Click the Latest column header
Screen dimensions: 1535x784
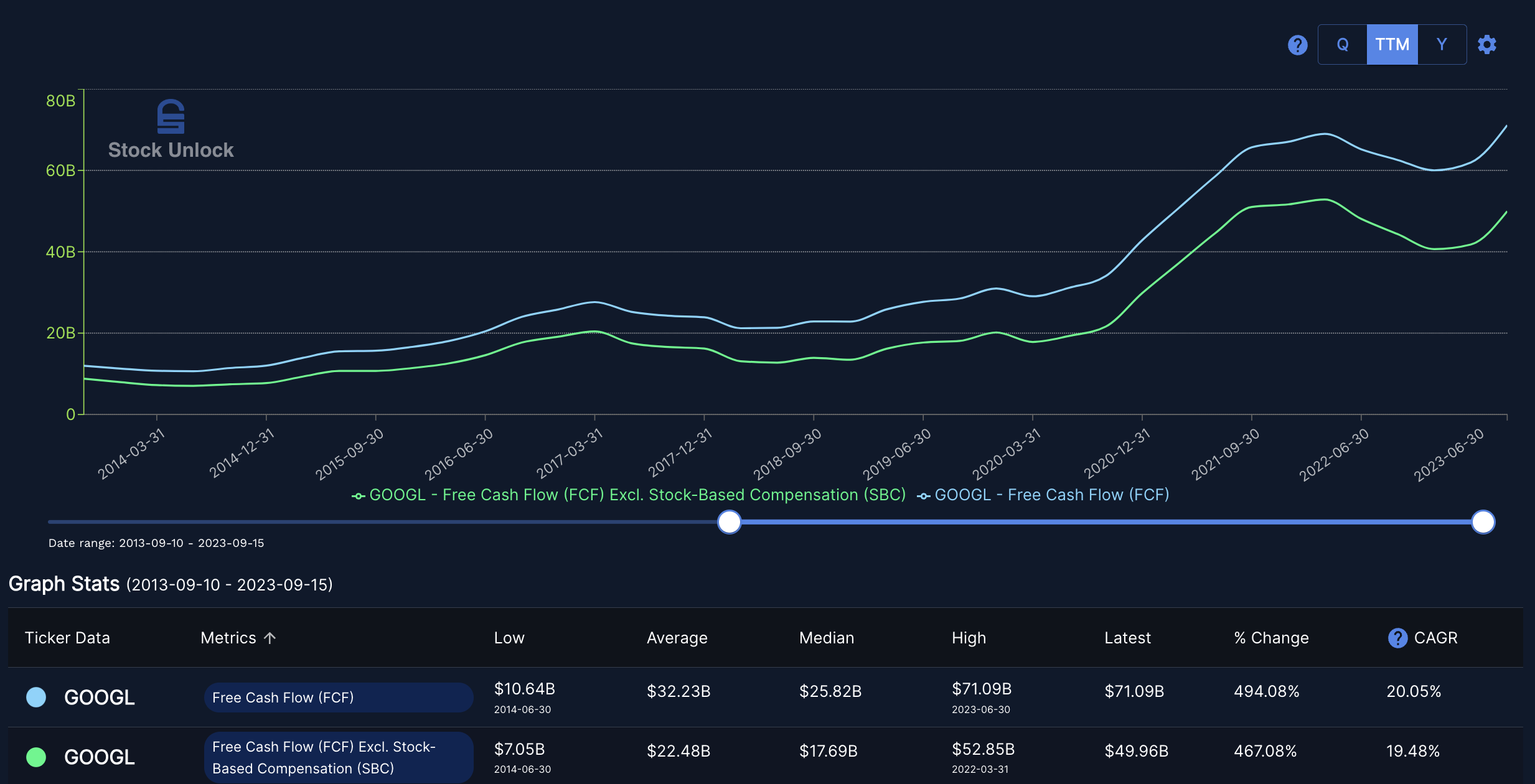tap(1127, 638)
